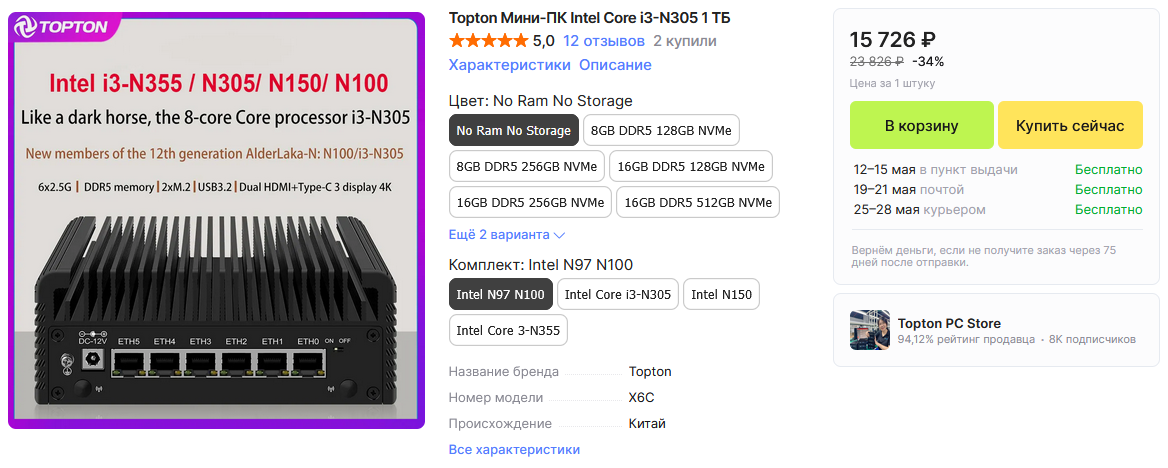Screen dimensions: 1168x468
Task: Click the Topton logo on product image
Action: click(x=62, y=28)
